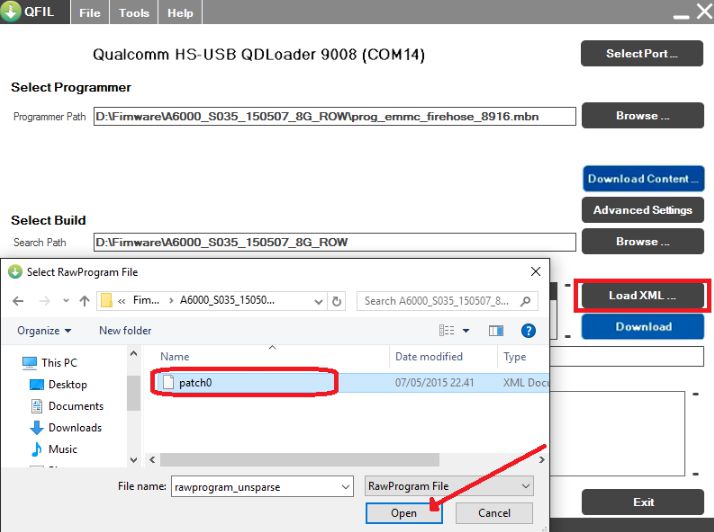Click the file list horizontal scrollbar thumb
The height and width of the screenshot is (532, 714).
tap(300, 460)
